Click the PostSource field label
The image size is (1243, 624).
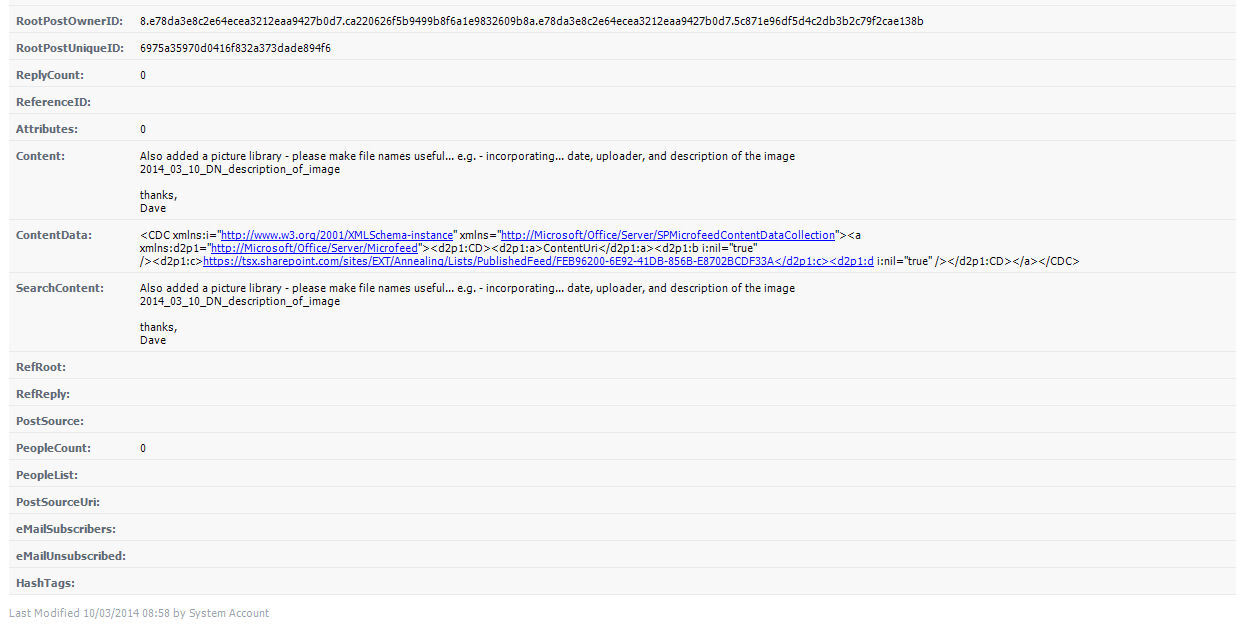coord(50,421)
